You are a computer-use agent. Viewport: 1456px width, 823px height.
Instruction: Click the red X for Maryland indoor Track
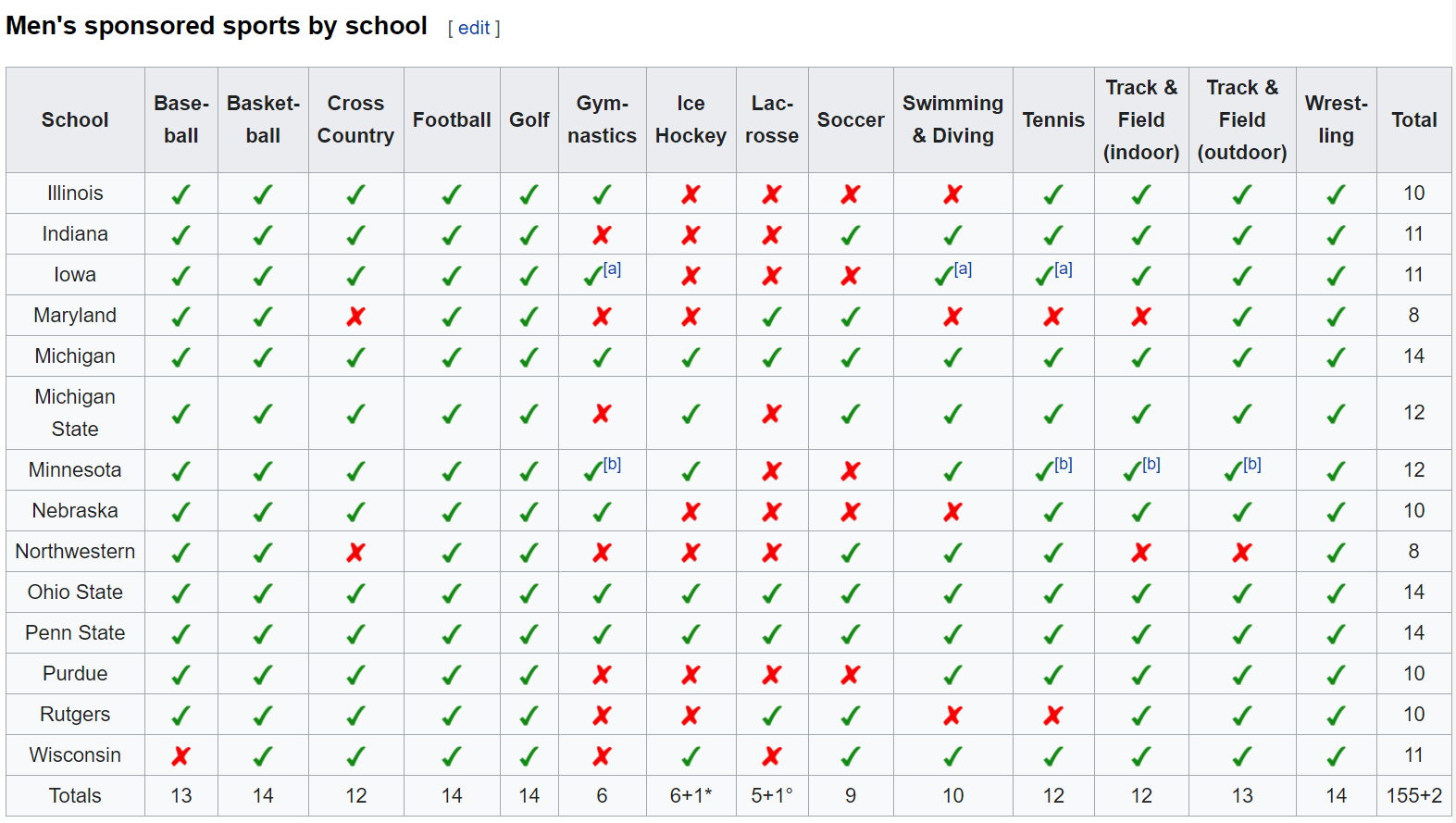(x=1140, y=317)
